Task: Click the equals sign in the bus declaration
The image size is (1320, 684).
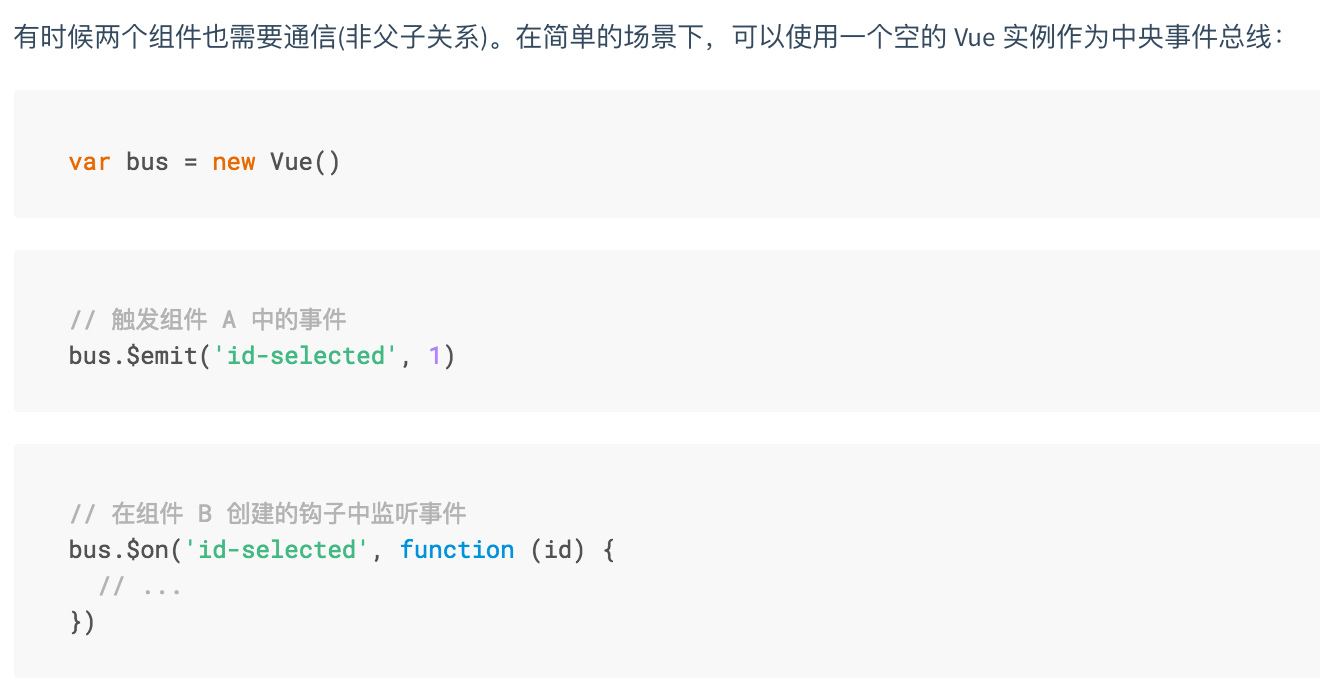Action: tap(190, 162)
